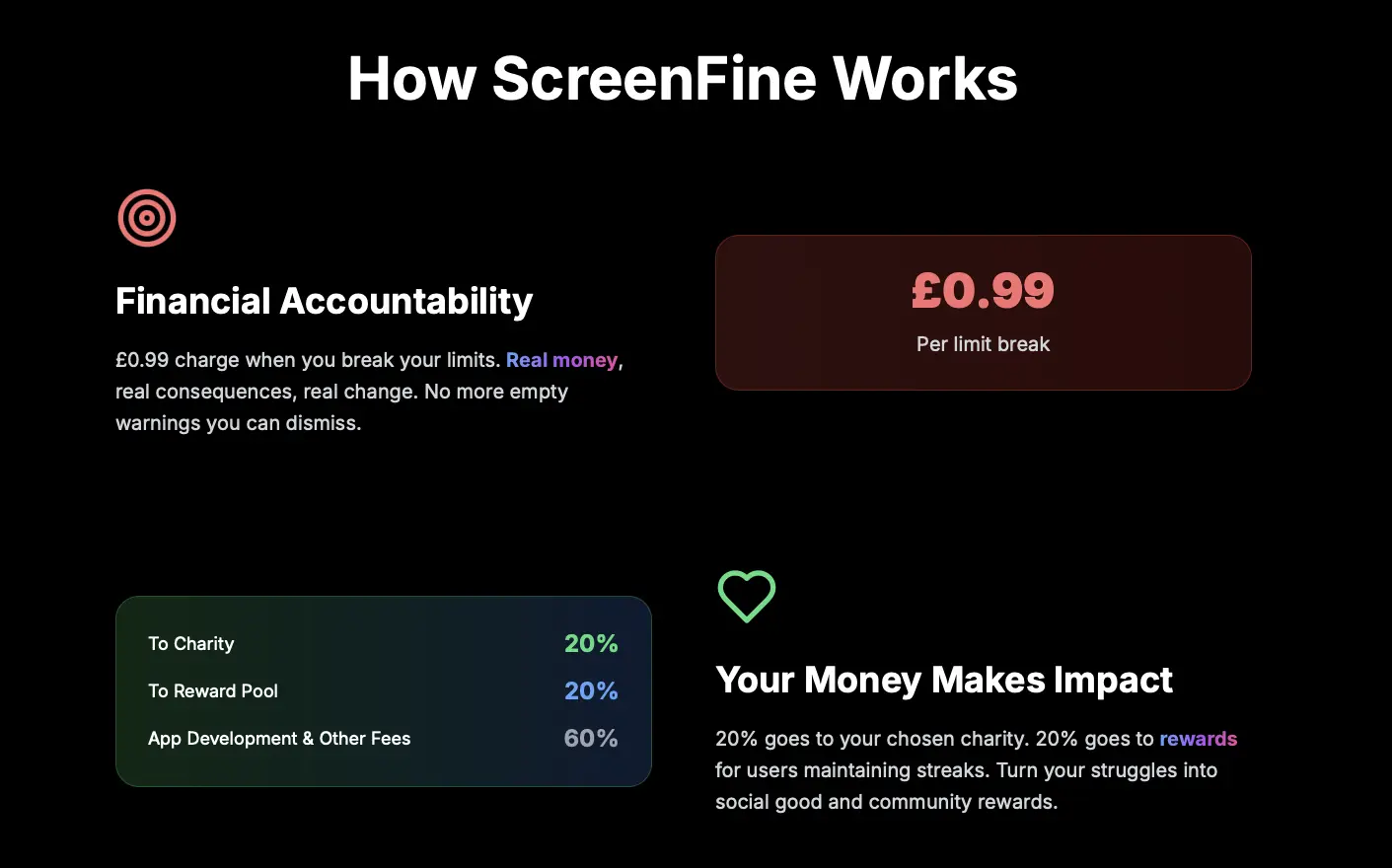Click the "Financial Accountability" heading
Screen dimensions: 1392x868
[324, 301]
